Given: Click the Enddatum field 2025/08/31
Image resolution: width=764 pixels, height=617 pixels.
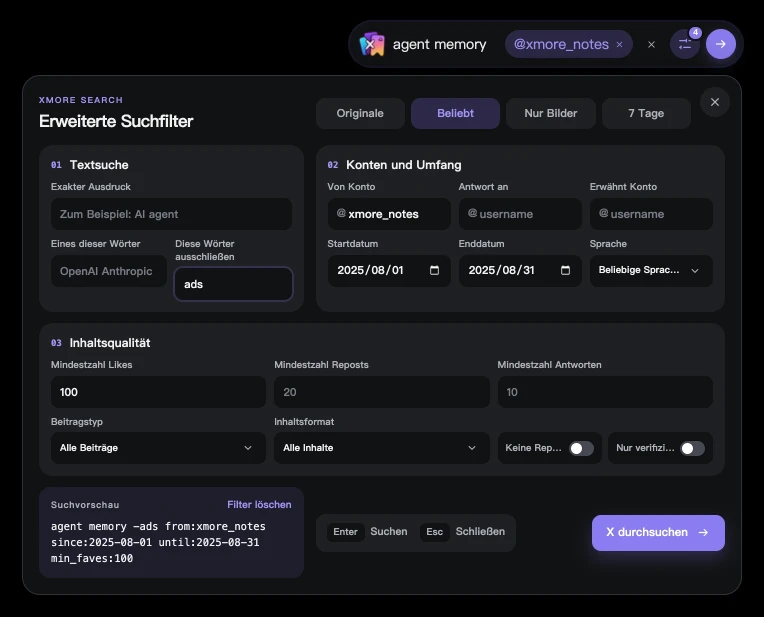Looking at the screenshot, I should tap(520, 270).
